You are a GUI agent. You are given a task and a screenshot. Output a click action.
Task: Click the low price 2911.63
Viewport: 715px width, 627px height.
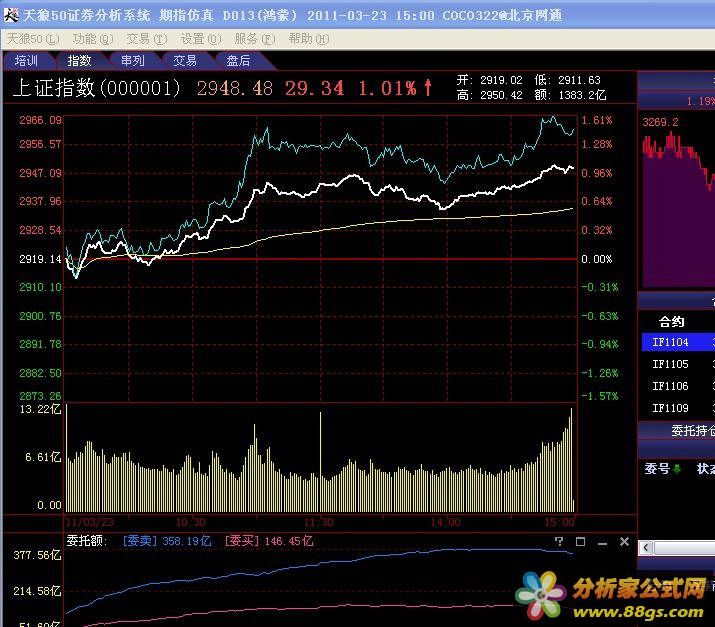(x=580, y=80)
